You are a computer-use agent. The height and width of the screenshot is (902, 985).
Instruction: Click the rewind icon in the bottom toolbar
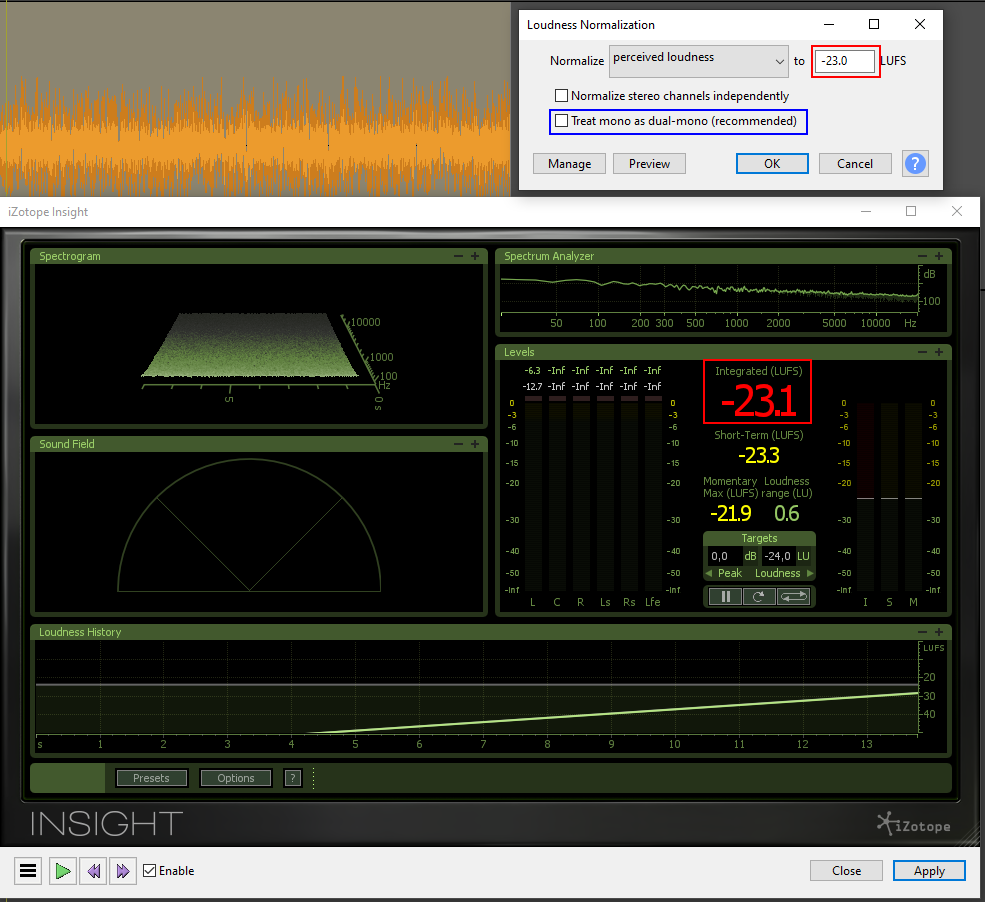coord(92,870)
